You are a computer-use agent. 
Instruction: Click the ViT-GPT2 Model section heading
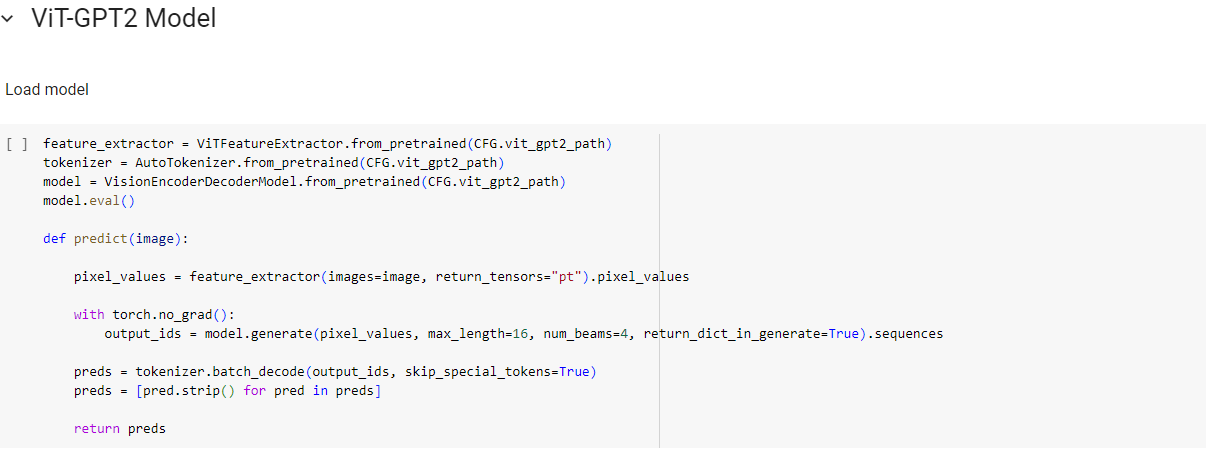123,18
